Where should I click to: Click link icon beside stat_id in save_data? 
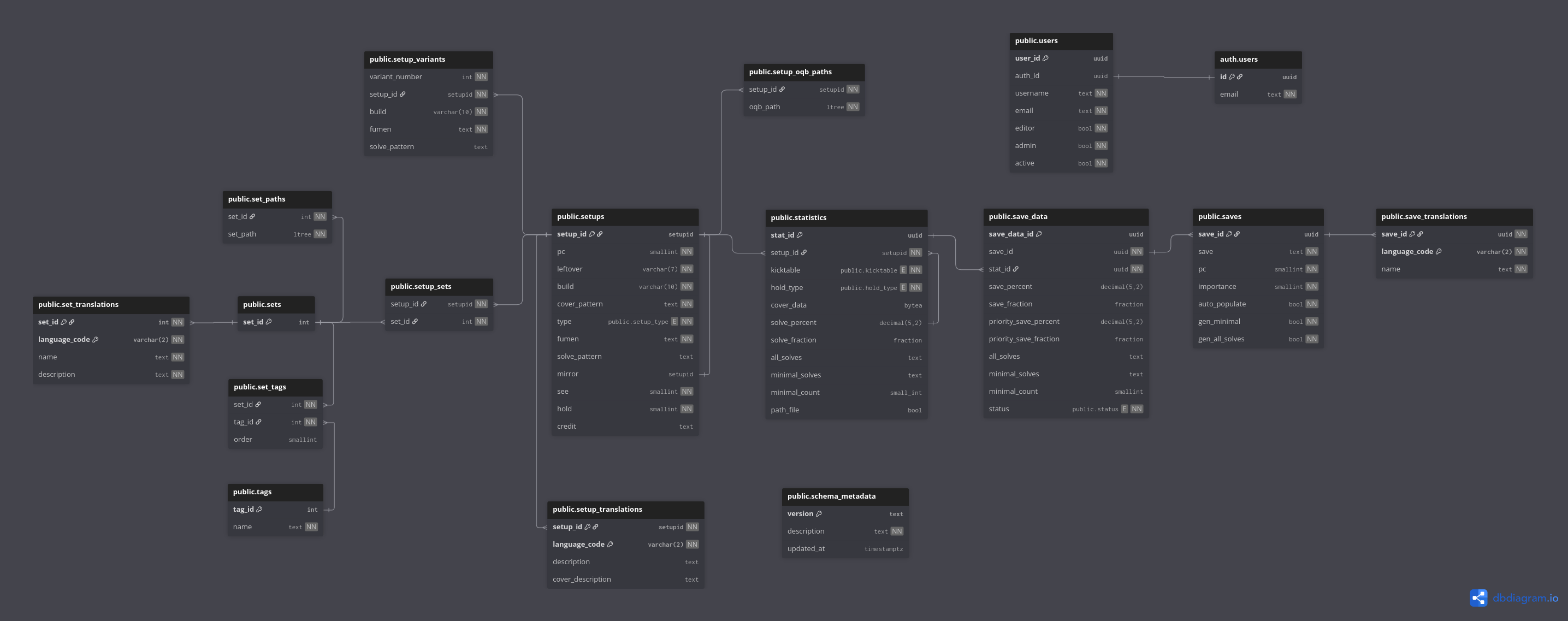(x=1015, y=269)
